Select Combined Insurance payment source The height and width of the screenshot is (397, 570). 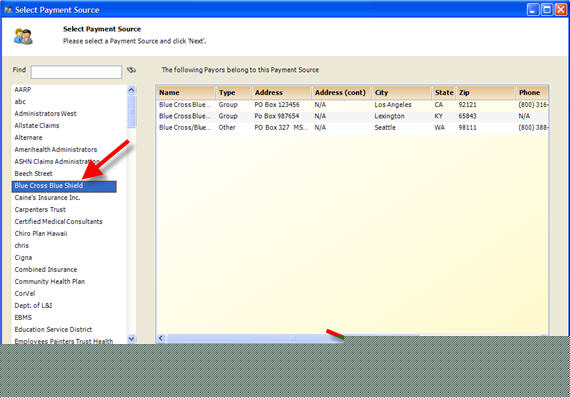46,269
